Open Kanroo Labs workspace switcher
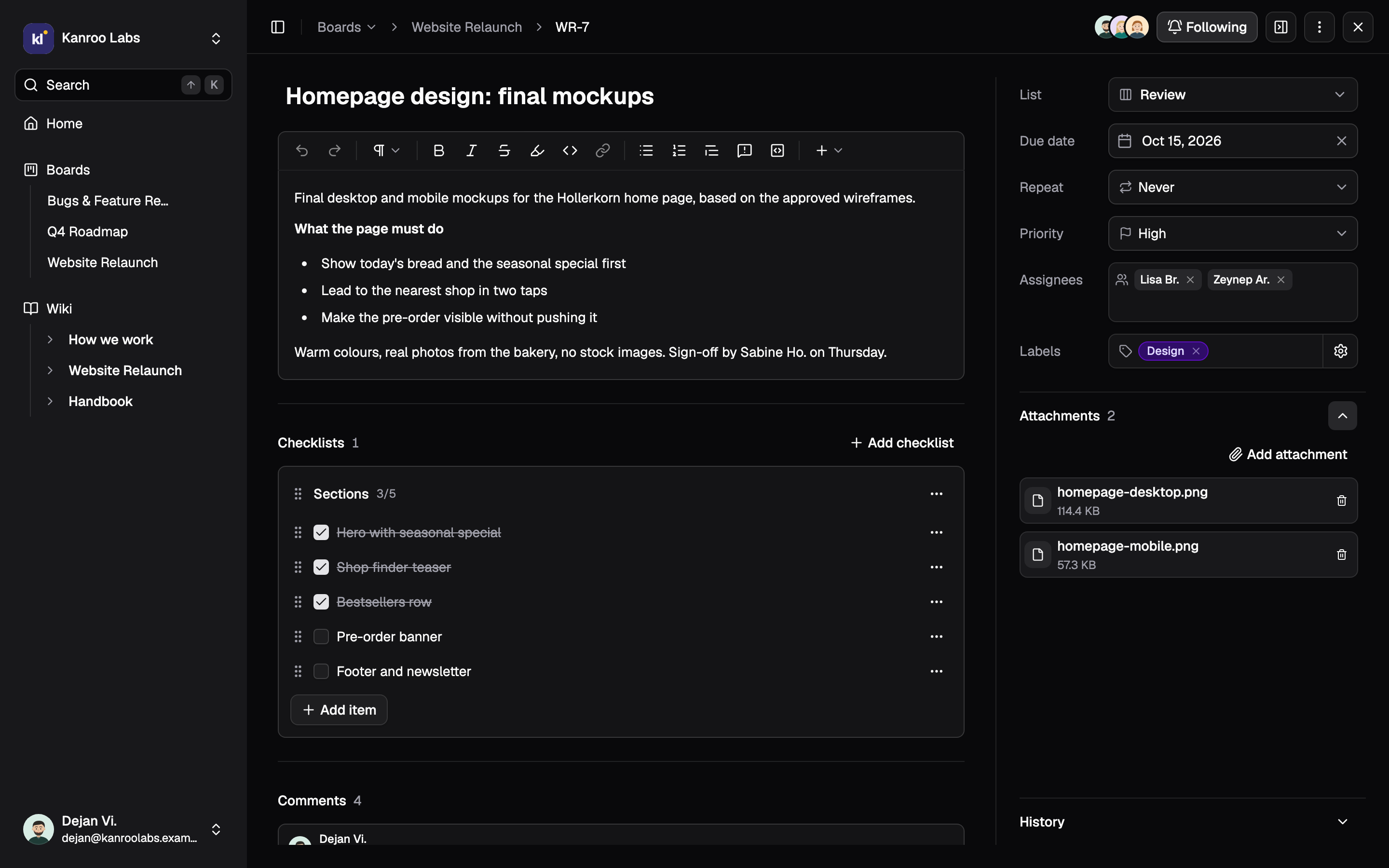Viewport: 1389px width, 868px height. pos(123,38)
